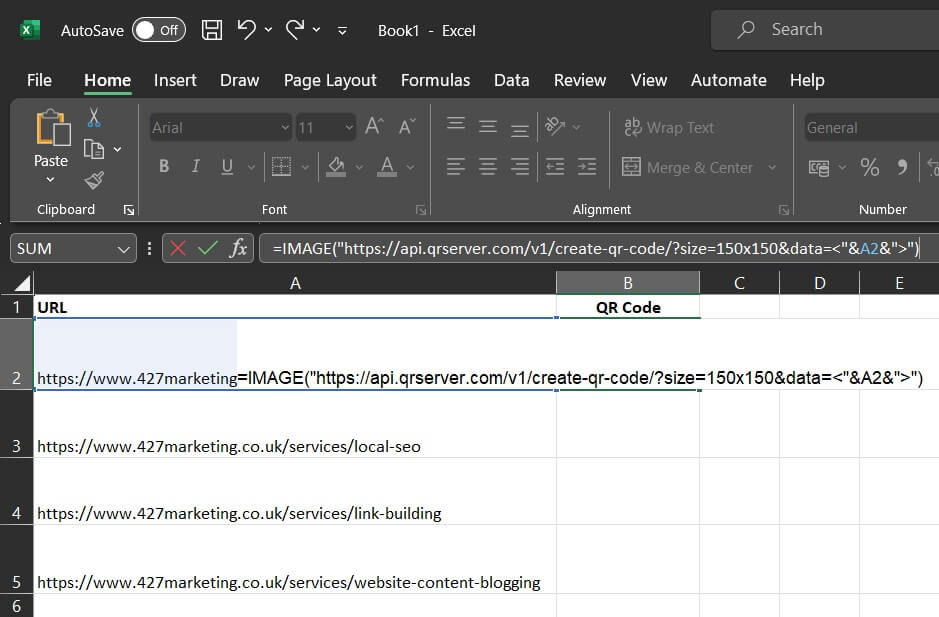Toggle AutoSave switch on

click(159, 30)
